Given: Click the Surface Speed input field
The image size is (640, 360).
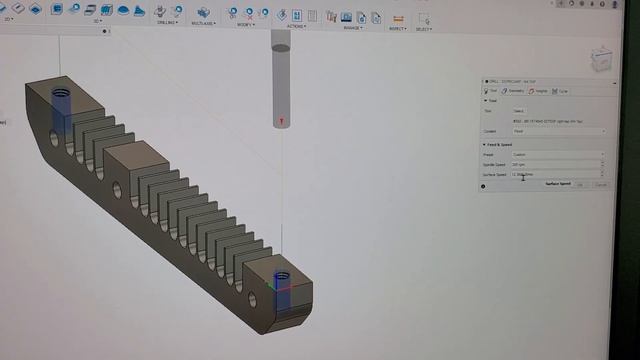Looking at the screenshot, I should (x=556, y=174).
